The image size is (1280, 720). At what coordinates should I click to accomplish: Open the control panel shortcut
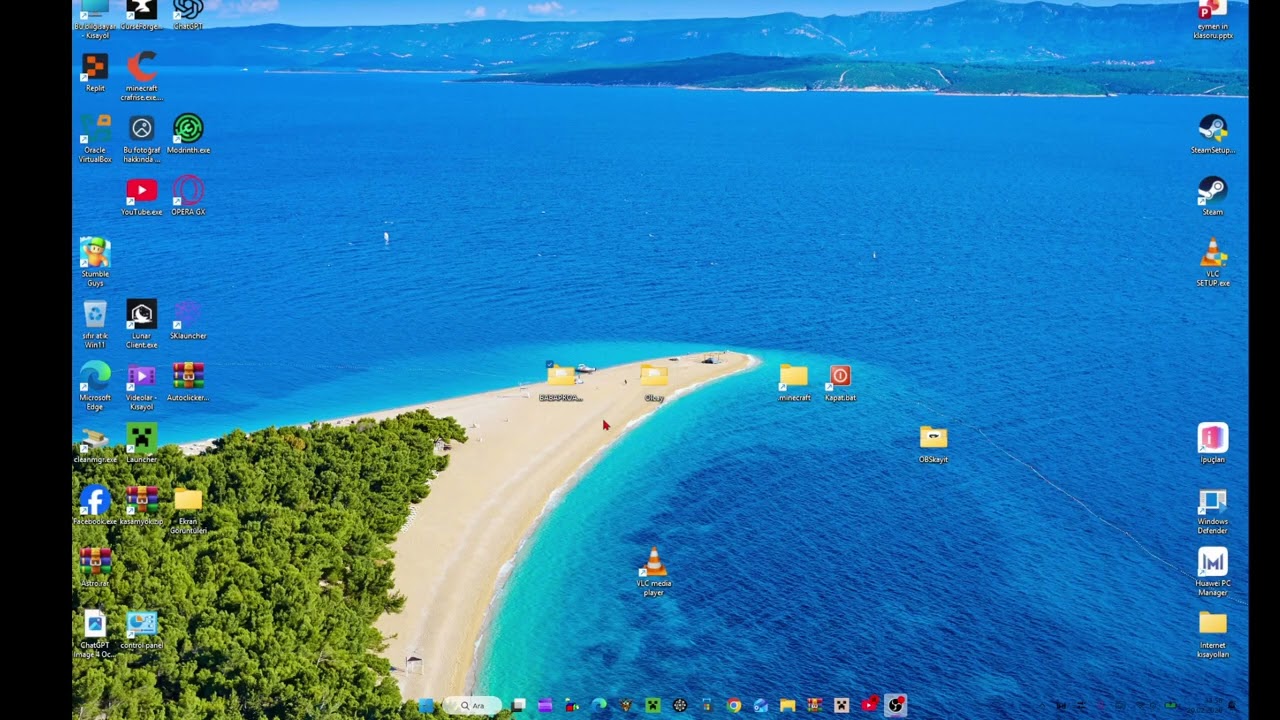pyautogui.click(x=141, y=630)
